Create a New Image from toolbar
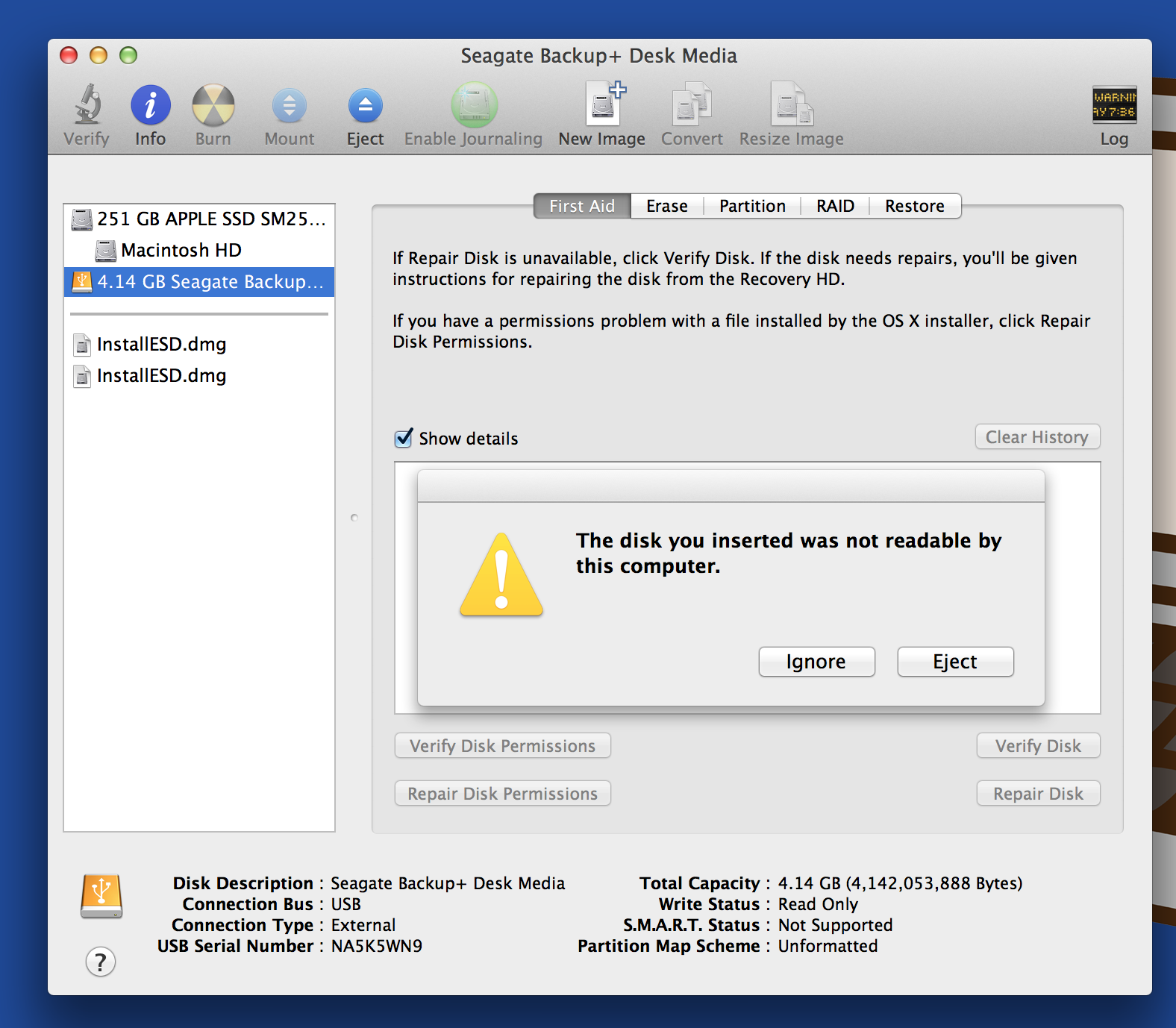Viewport: 1176px width, 1028px height. pyautogui.click(x=604, y=103)
